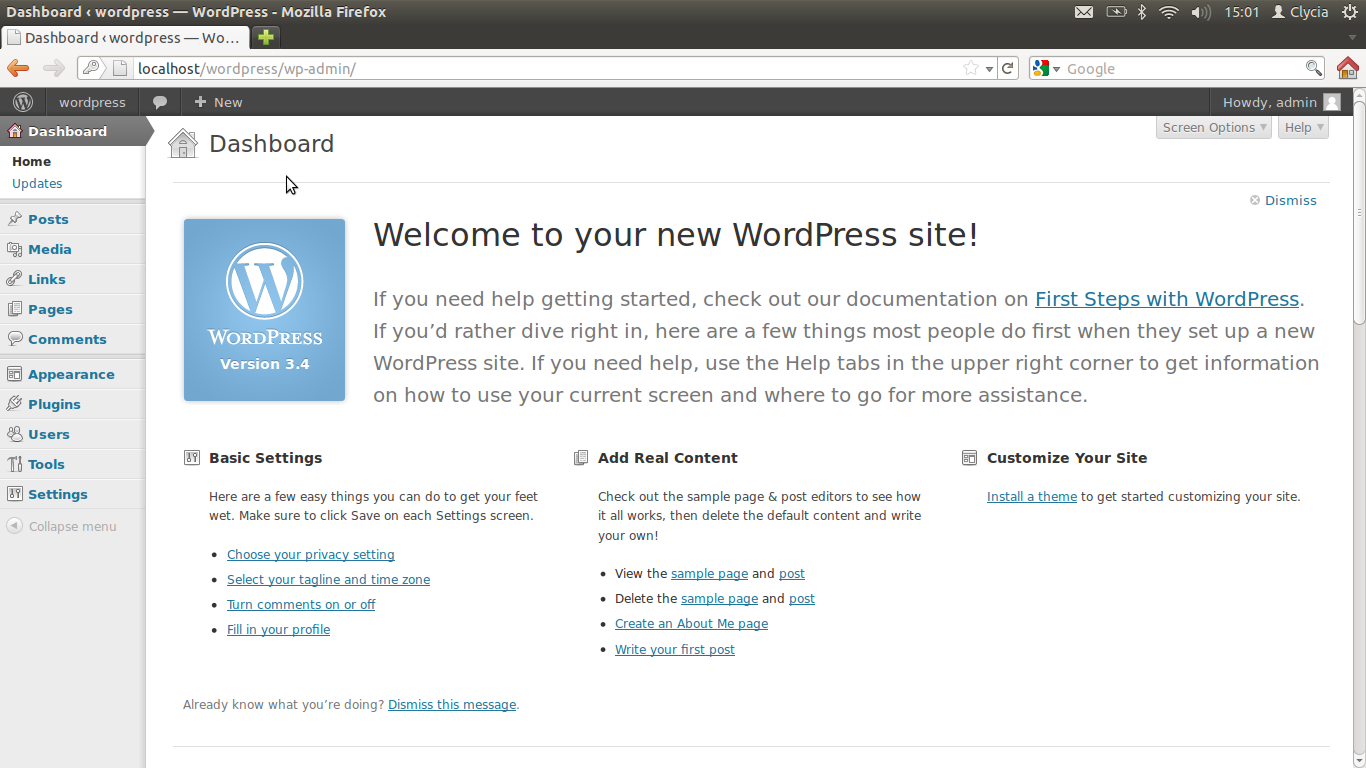Click the Firefox home button
Screen dimensions: 1366x768
(1348, 68)
